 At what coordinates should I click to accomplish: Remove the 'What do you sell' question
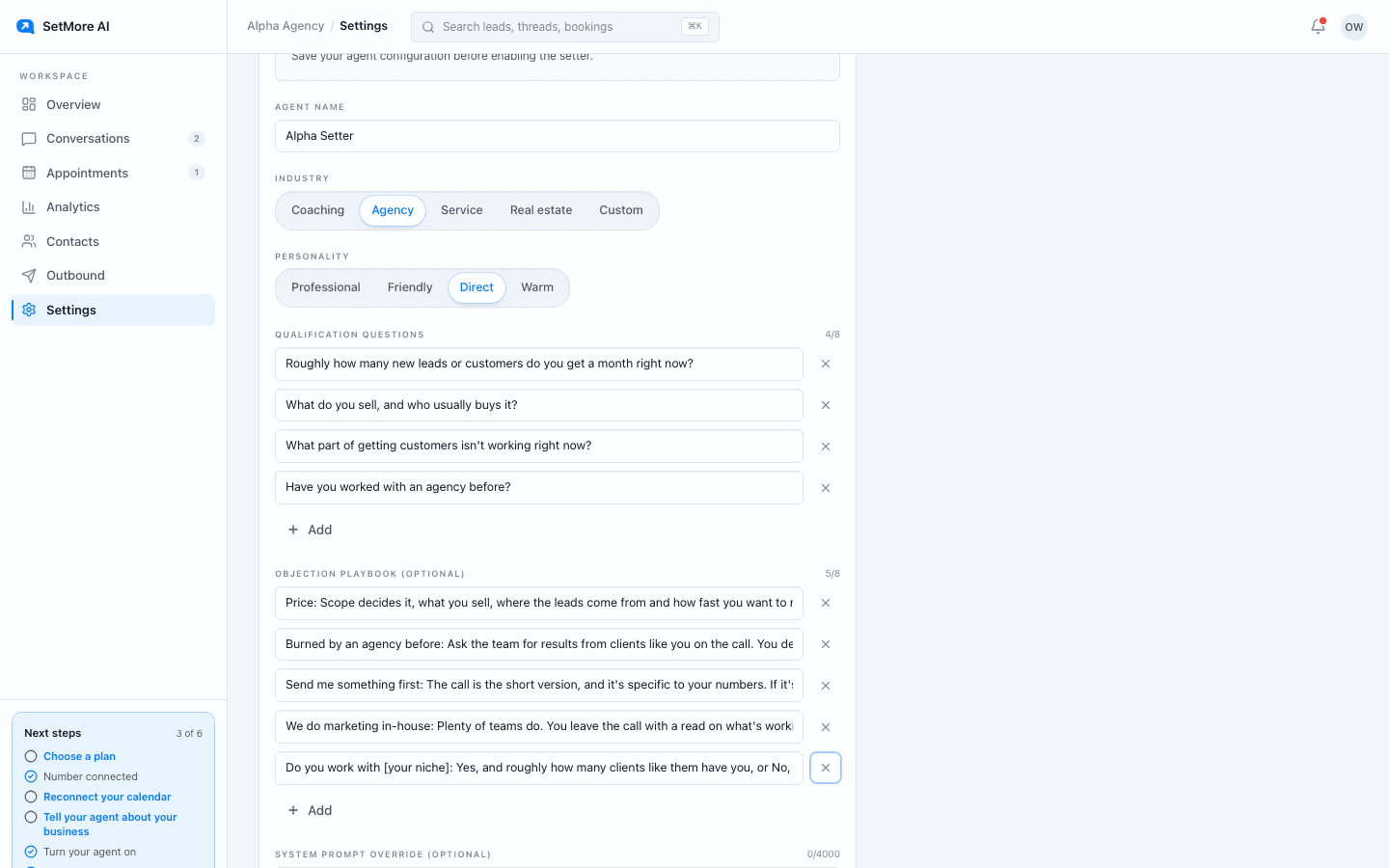[x=826, y=405]
